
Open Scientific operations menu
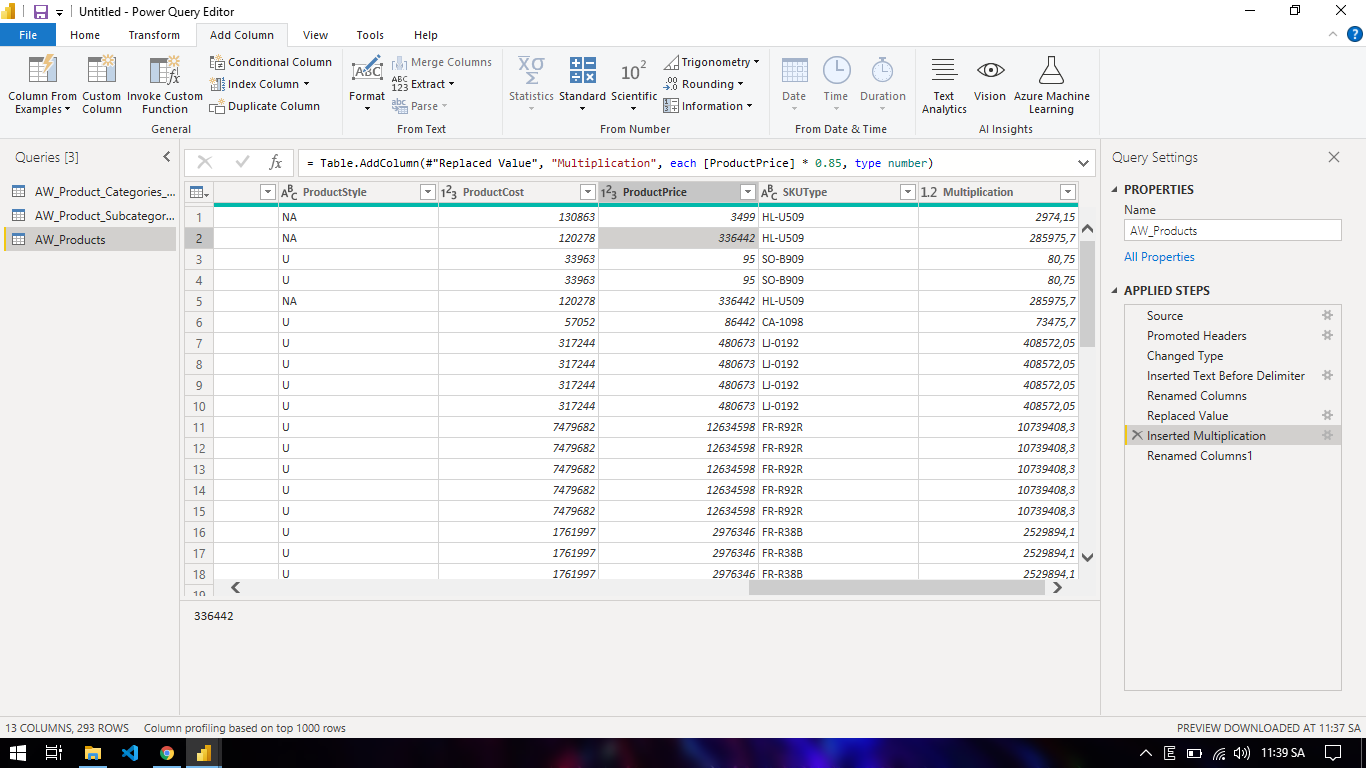click(x=634, y=85)
